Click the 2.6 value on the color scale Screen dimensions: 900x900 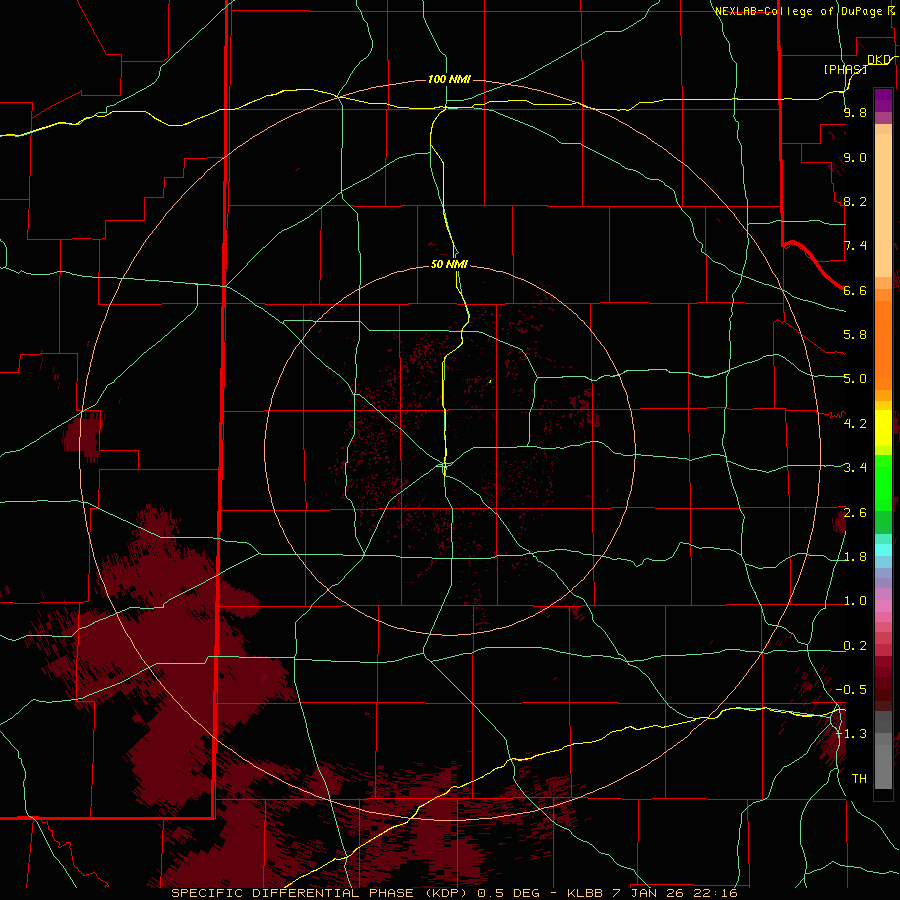855,513
